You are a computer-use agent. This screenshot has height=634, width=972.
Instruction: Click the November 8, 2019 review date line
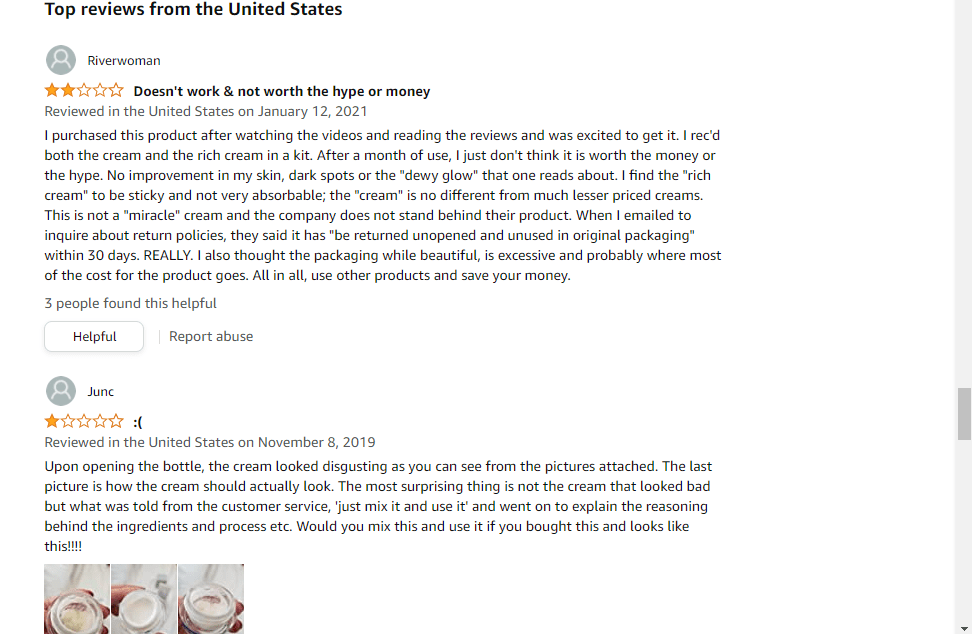[x=210, y=442]
